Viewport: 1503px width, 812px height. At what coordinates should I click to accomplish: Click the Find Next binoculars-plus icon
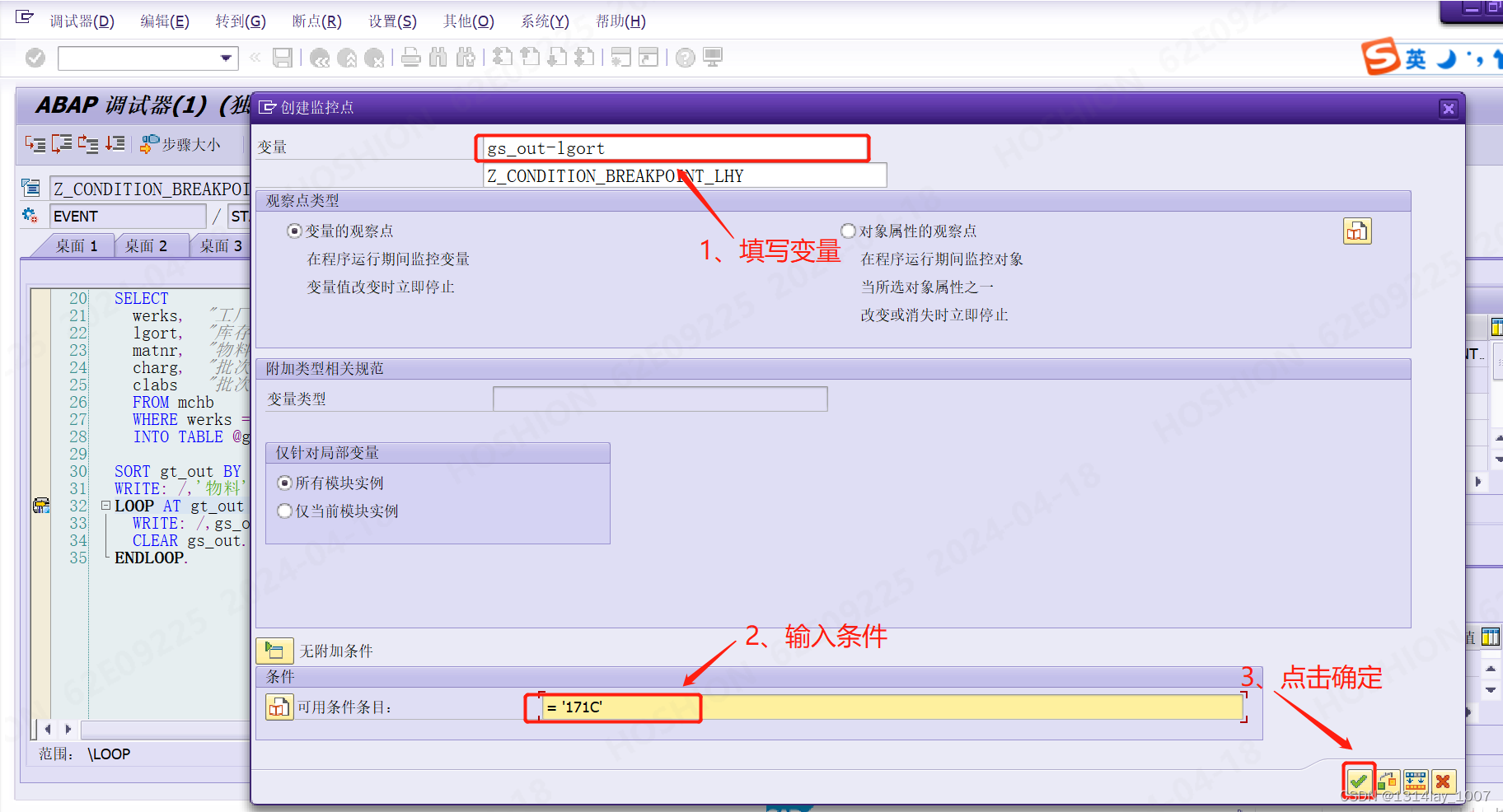[x=466, y=57]
